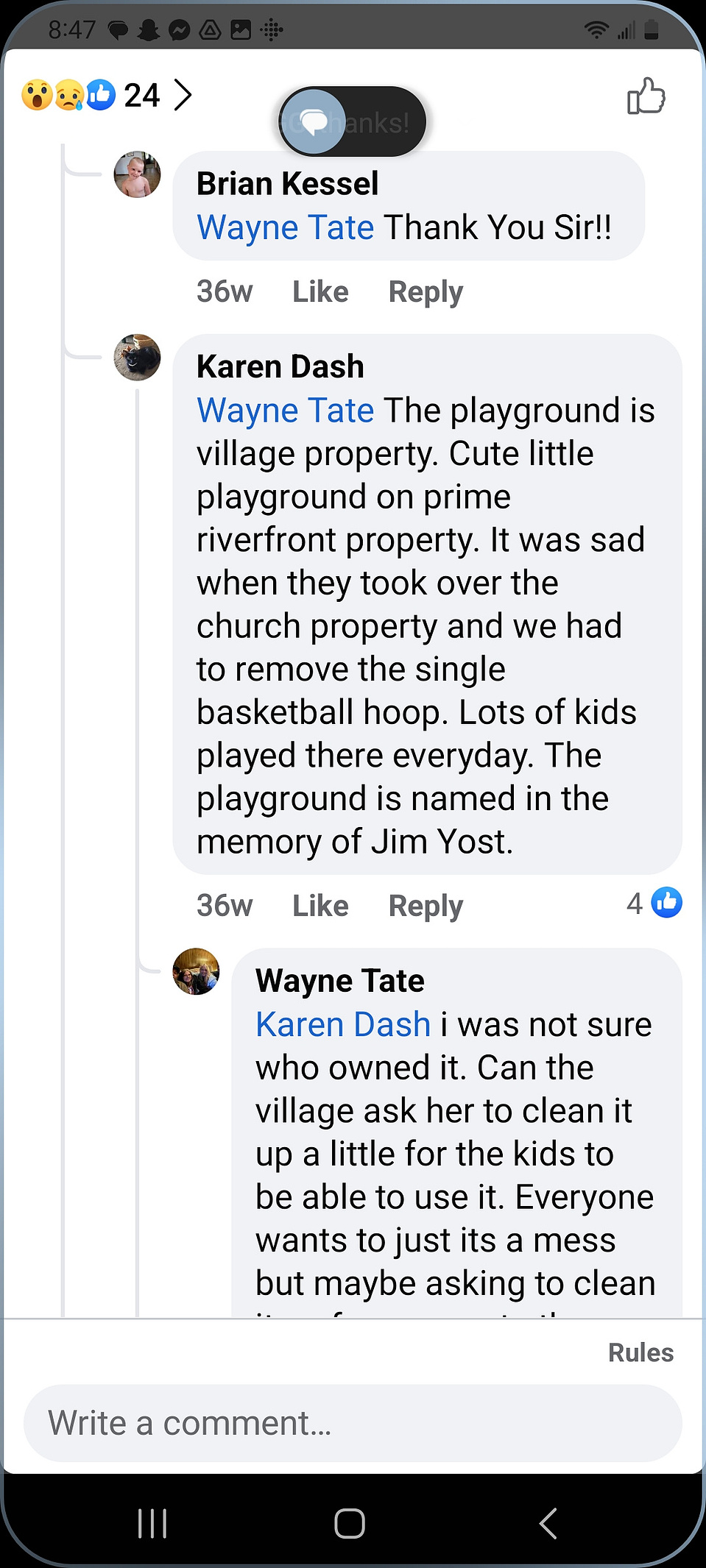
Task: Open the Wayne Tate mention in Brian's comment
Action: click(286, 227)
